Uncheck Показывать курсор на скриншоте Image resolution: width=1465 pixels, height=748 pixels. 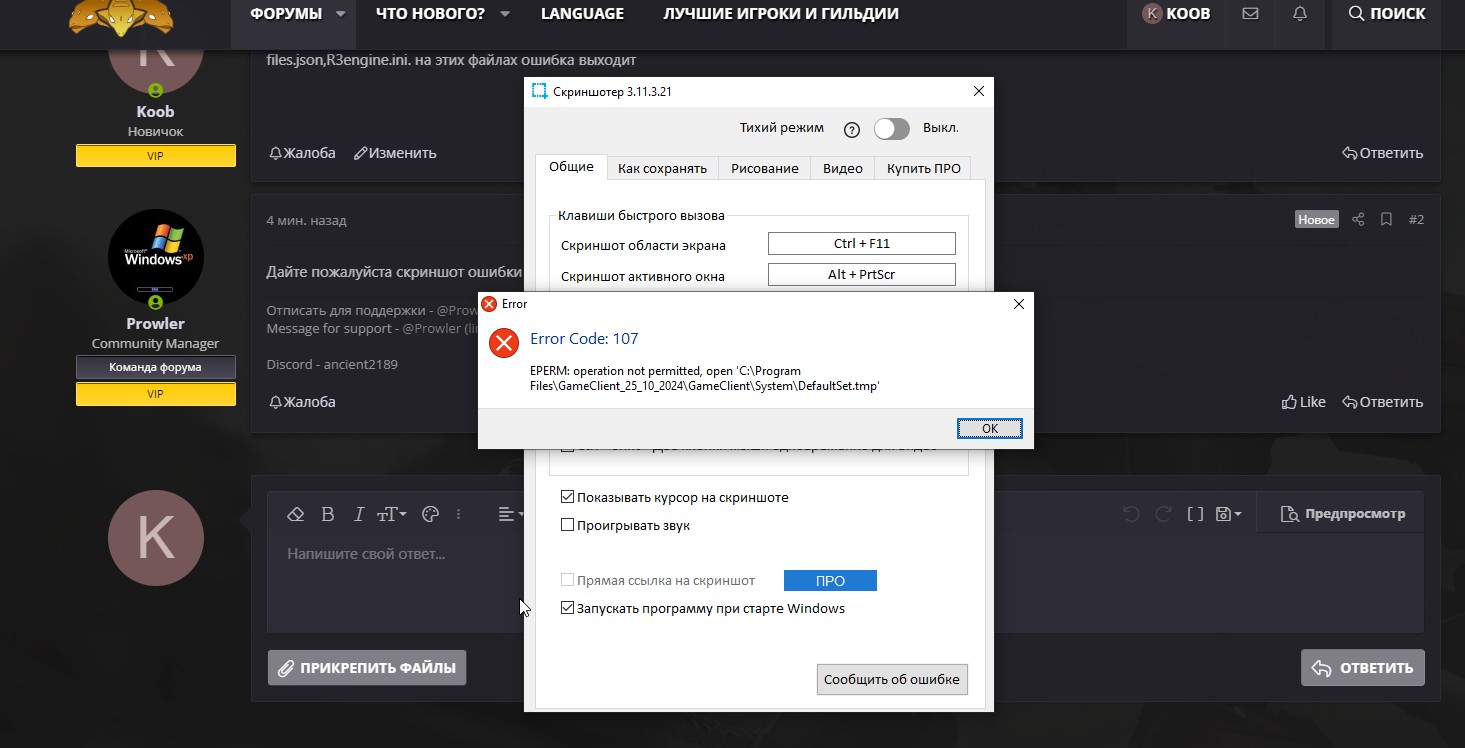click(568, 497)
